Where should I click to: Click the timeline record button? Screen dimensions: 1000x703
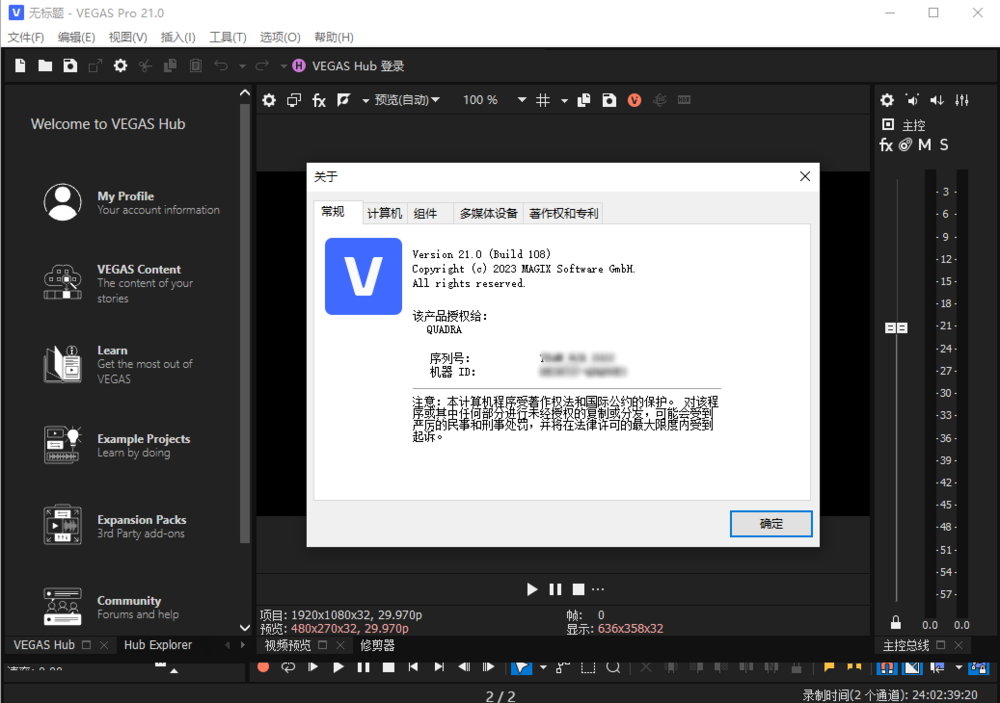263,667
